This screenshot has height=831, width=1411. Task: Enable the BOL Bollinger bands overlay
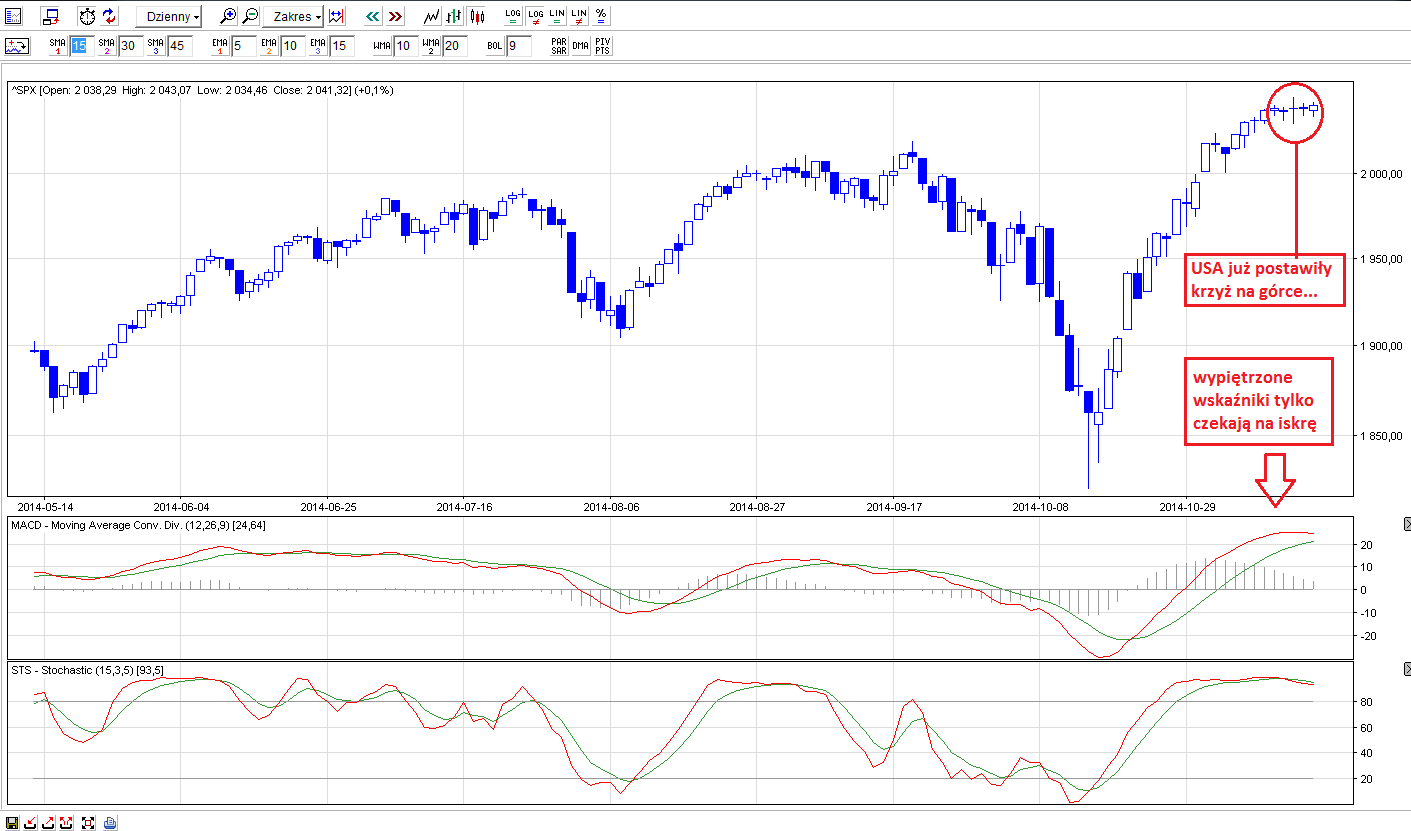(494, 45)
